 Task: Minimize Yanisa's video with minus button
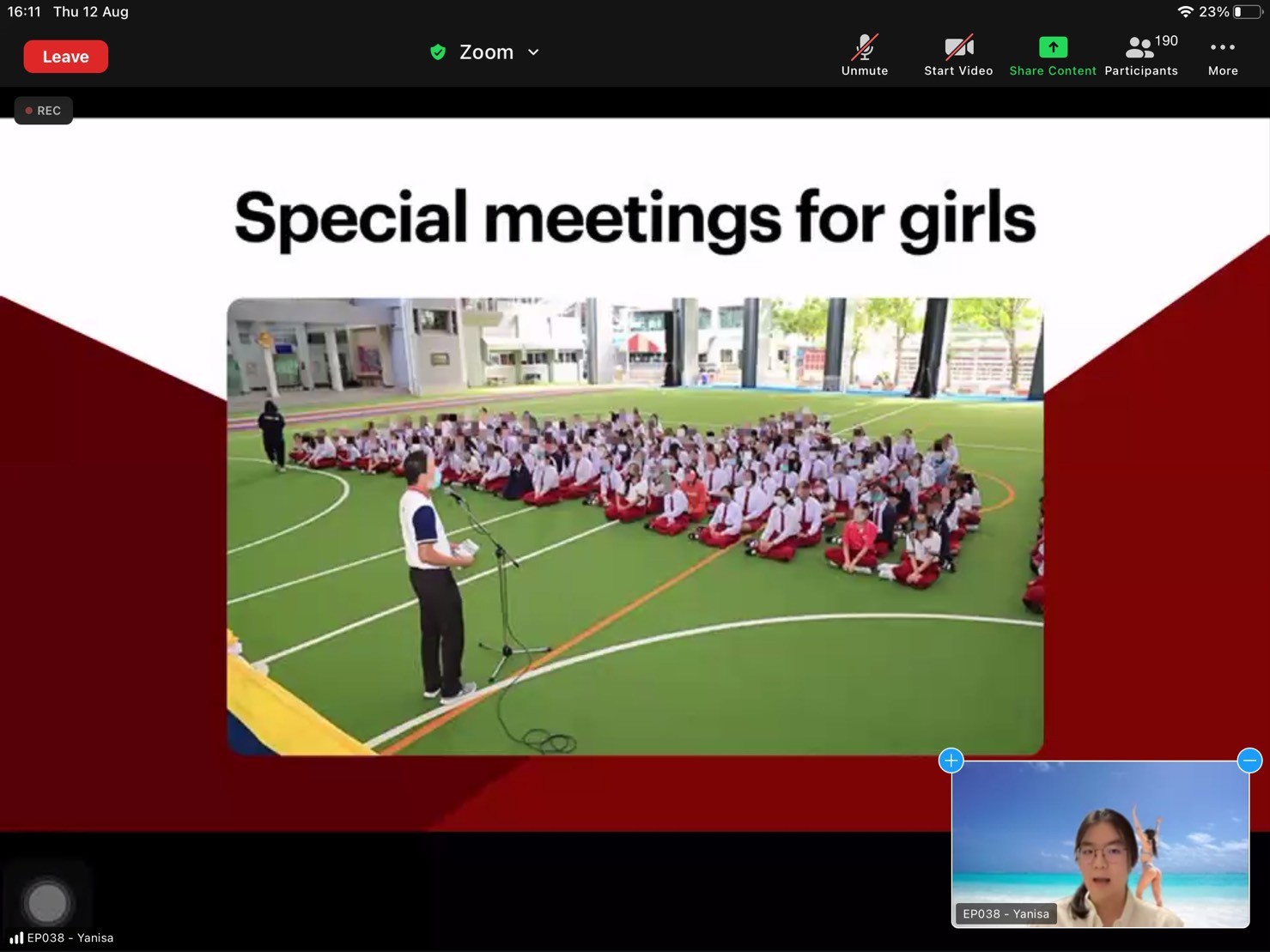[1249, 761]
